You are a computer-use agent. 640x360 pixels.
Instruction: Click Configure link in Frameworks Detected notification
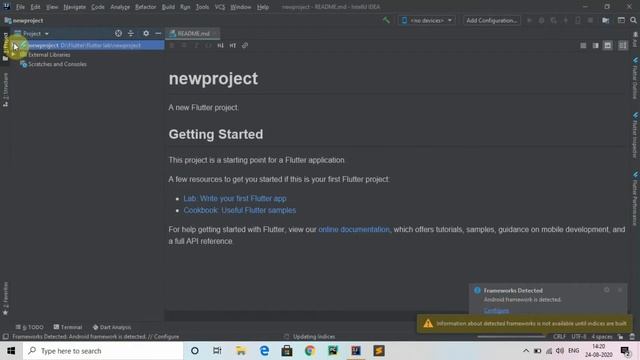pyautogui.click(x=496, y=311)
